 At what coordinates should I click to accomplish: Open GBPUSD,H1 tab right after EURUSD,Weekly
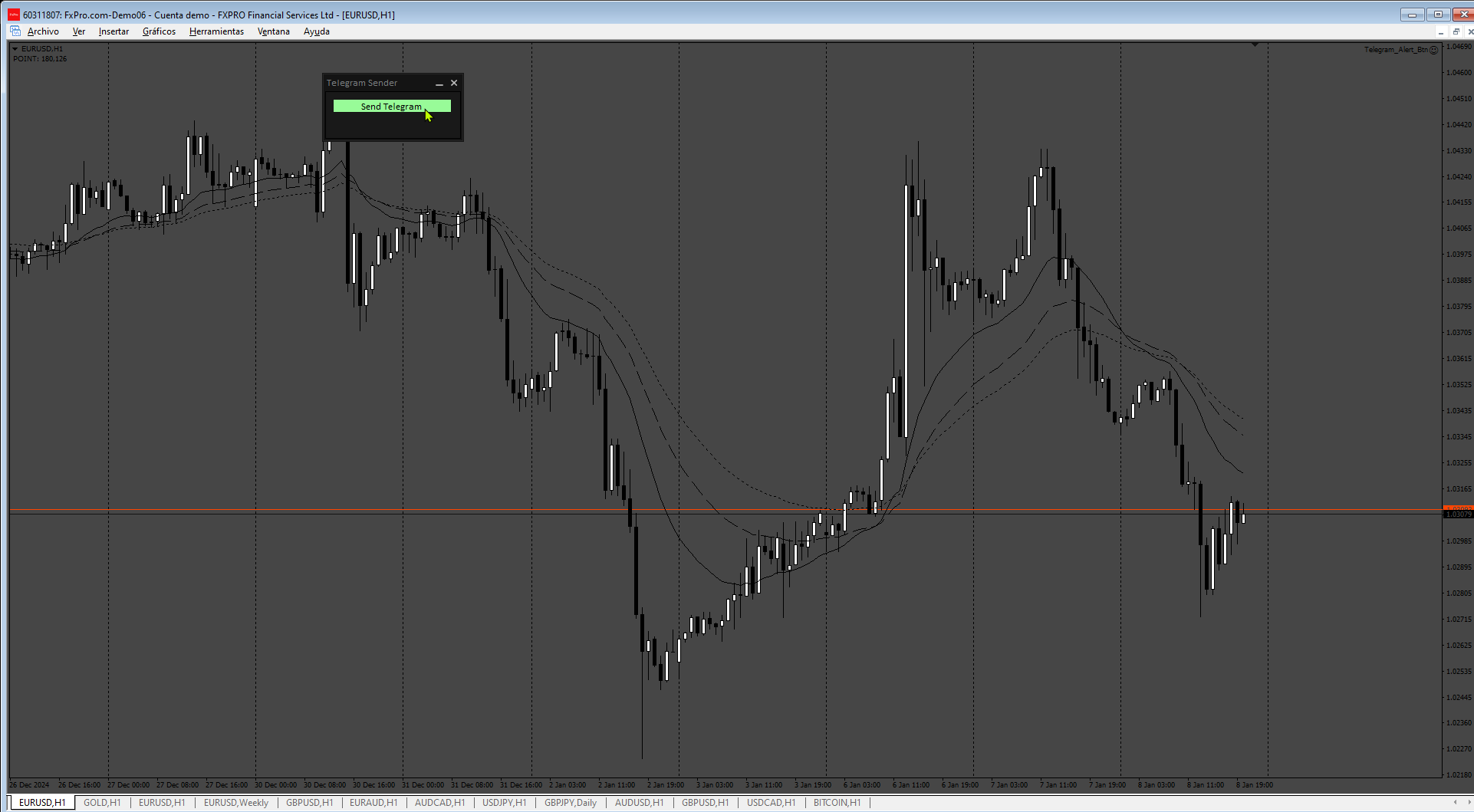pos(310,803)
